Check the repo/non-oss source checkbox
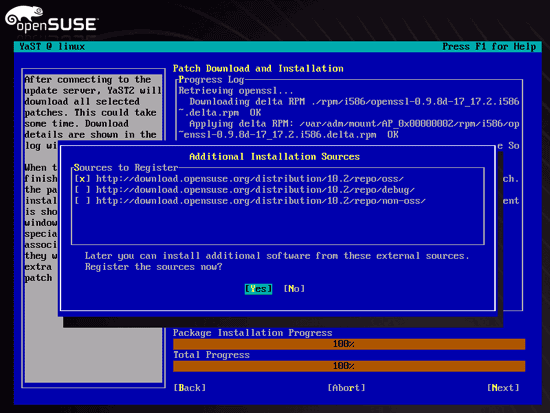550x413 pixels. [x=82, y=201]
